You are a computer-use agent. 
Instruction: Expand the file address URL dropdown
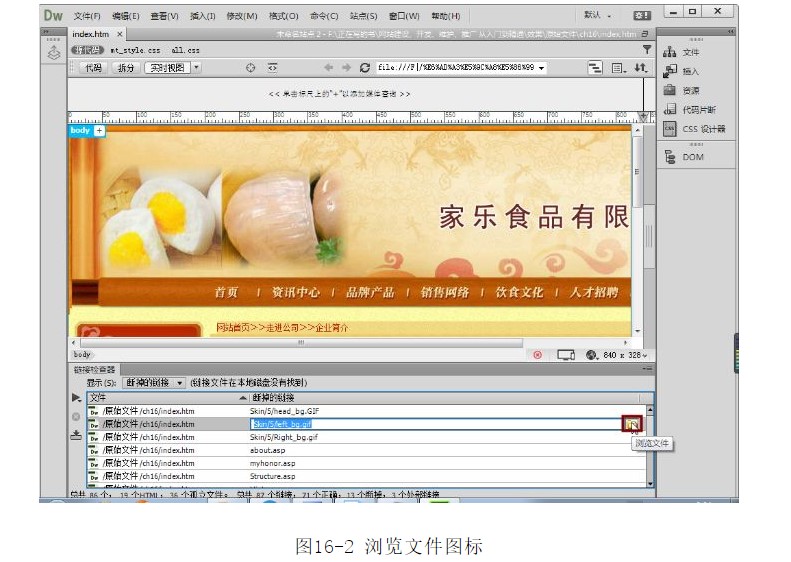pos(542,68)
